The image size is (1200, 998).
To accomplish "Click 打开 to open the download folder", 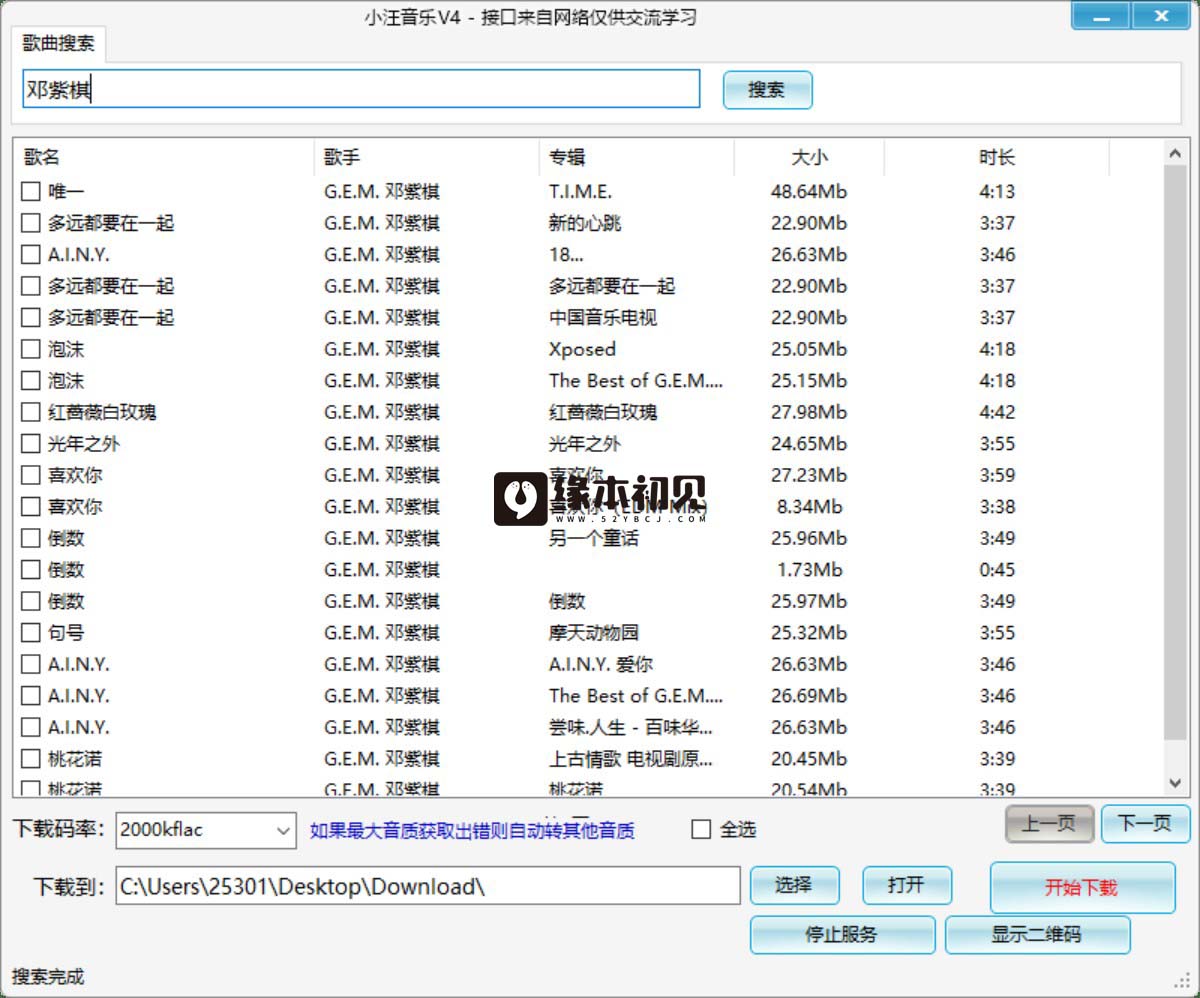I will [x=907, y=885].
